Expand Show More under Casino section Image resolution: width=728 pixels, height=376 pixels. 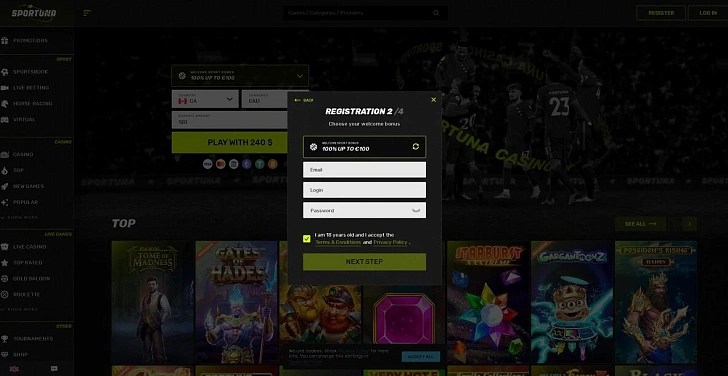coord(20,217)
